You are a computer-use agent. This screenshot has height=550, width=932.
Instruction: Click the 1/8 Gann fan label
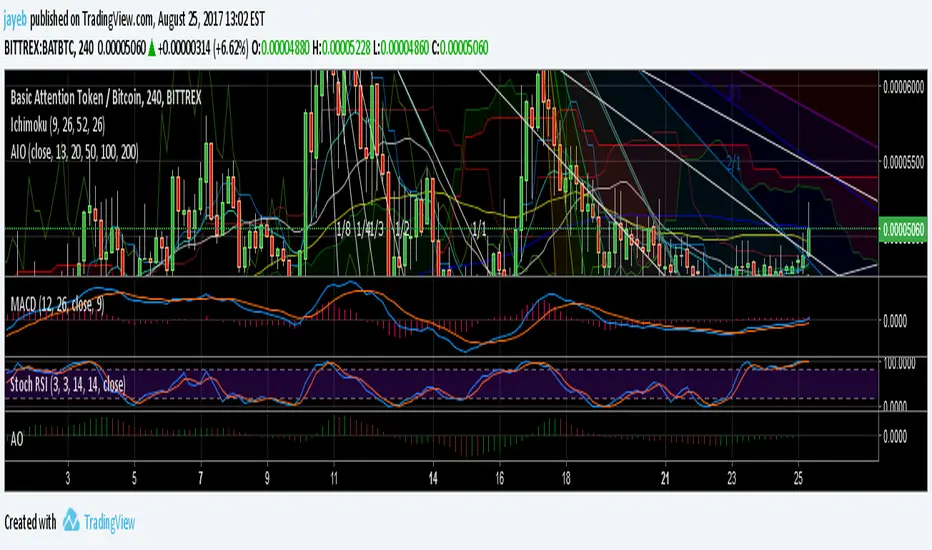[x=344, y=230]
